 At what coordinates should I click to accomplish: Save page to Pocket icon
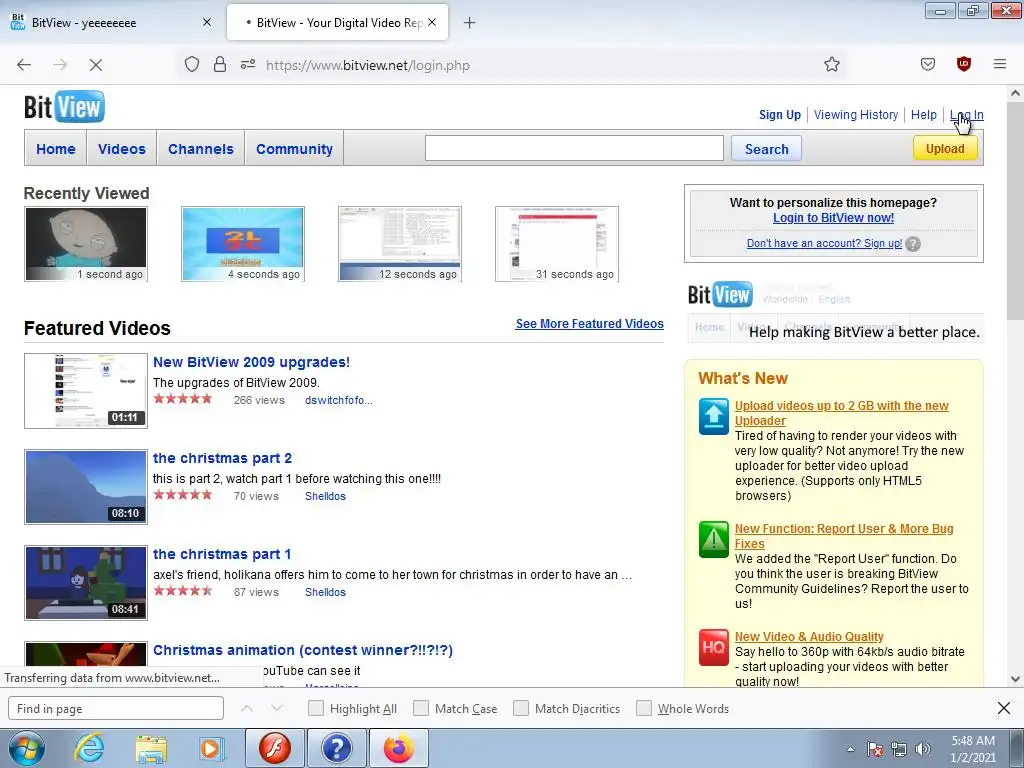(x=928, y=64)
